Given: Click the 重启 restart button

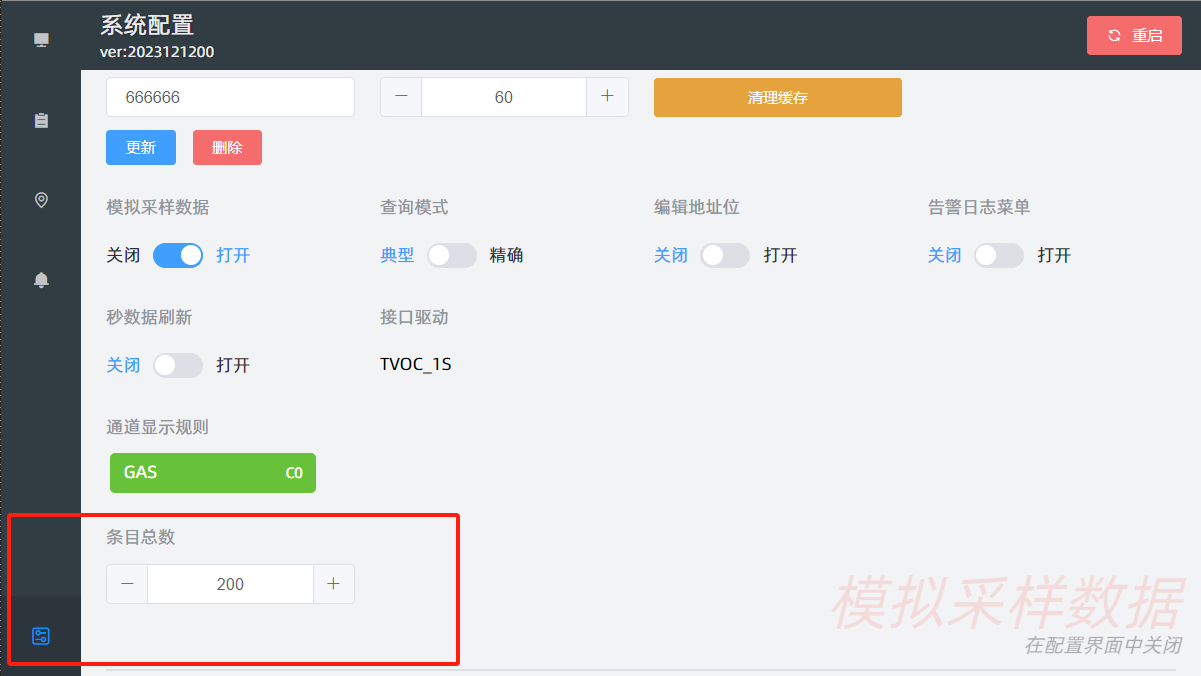Looking at the screenshot, I should point(1134,35).
